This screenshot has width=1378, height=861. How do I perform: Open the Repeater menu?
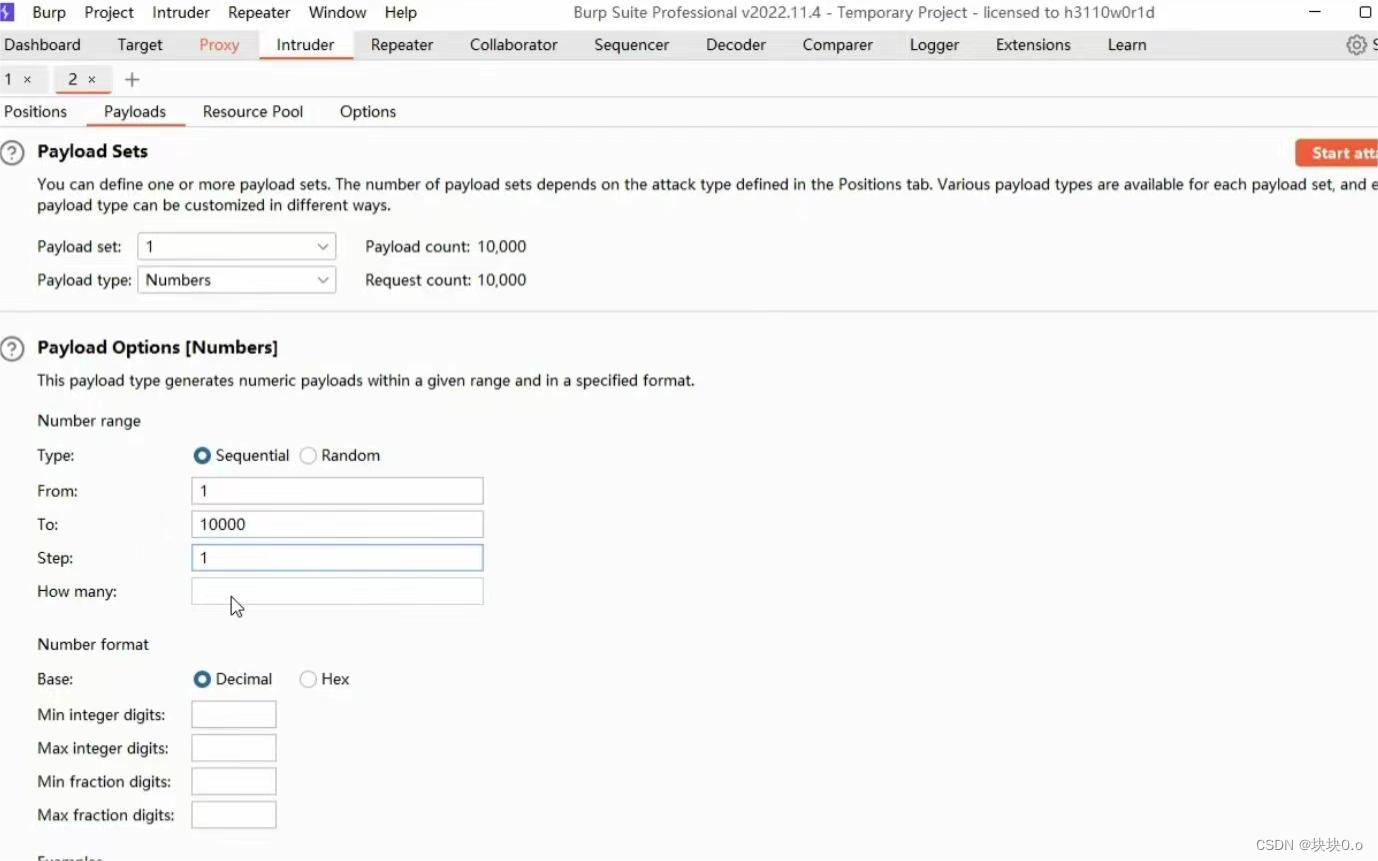coord(259,12)
